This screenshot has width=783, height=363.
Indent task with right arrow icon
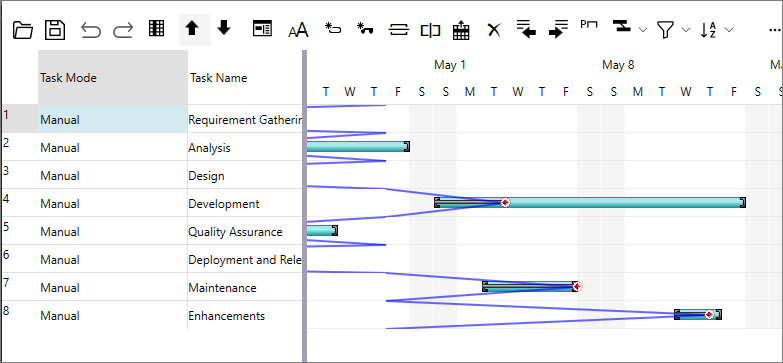[x=558, y=29]
